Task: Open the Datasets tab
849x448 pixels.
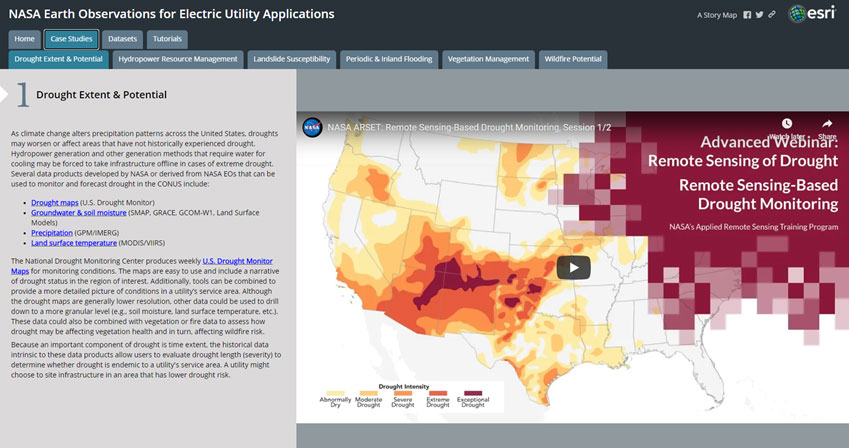Action: (x=122, y=39)
